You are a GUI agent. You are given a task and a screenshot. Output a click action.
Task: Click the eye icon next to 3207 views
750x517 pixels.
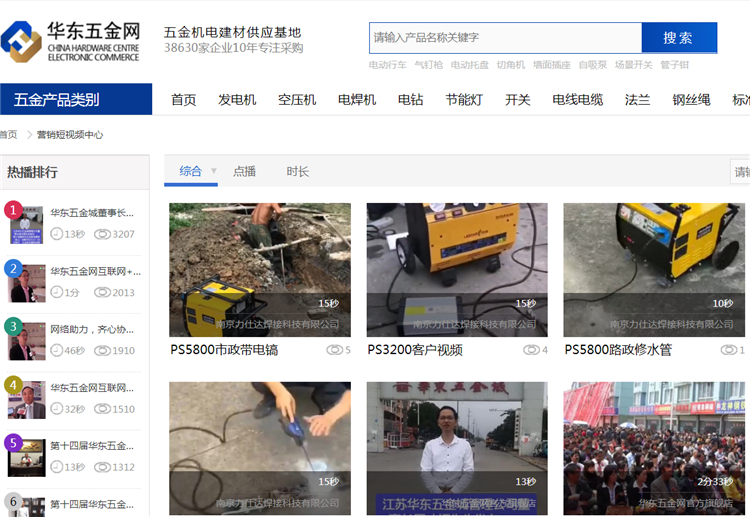(x=102, y=234)
